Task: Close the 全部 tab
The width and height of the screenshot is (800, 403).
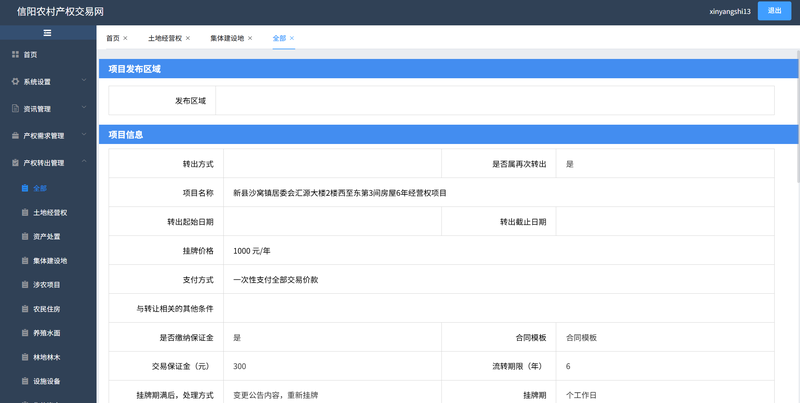Action: (292, 38)
